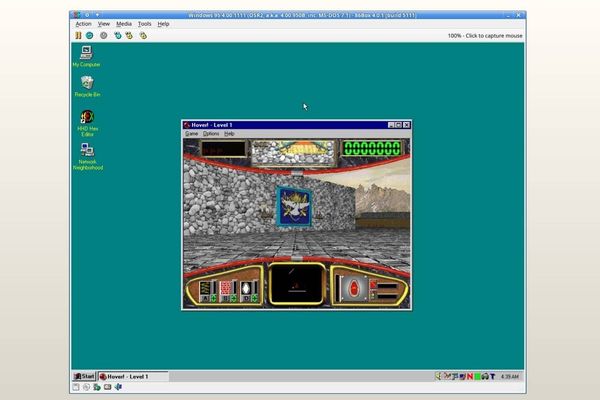Click the red hovercraft direction indicator
This screenshot has width=600, height=400.
coord(354,288)
